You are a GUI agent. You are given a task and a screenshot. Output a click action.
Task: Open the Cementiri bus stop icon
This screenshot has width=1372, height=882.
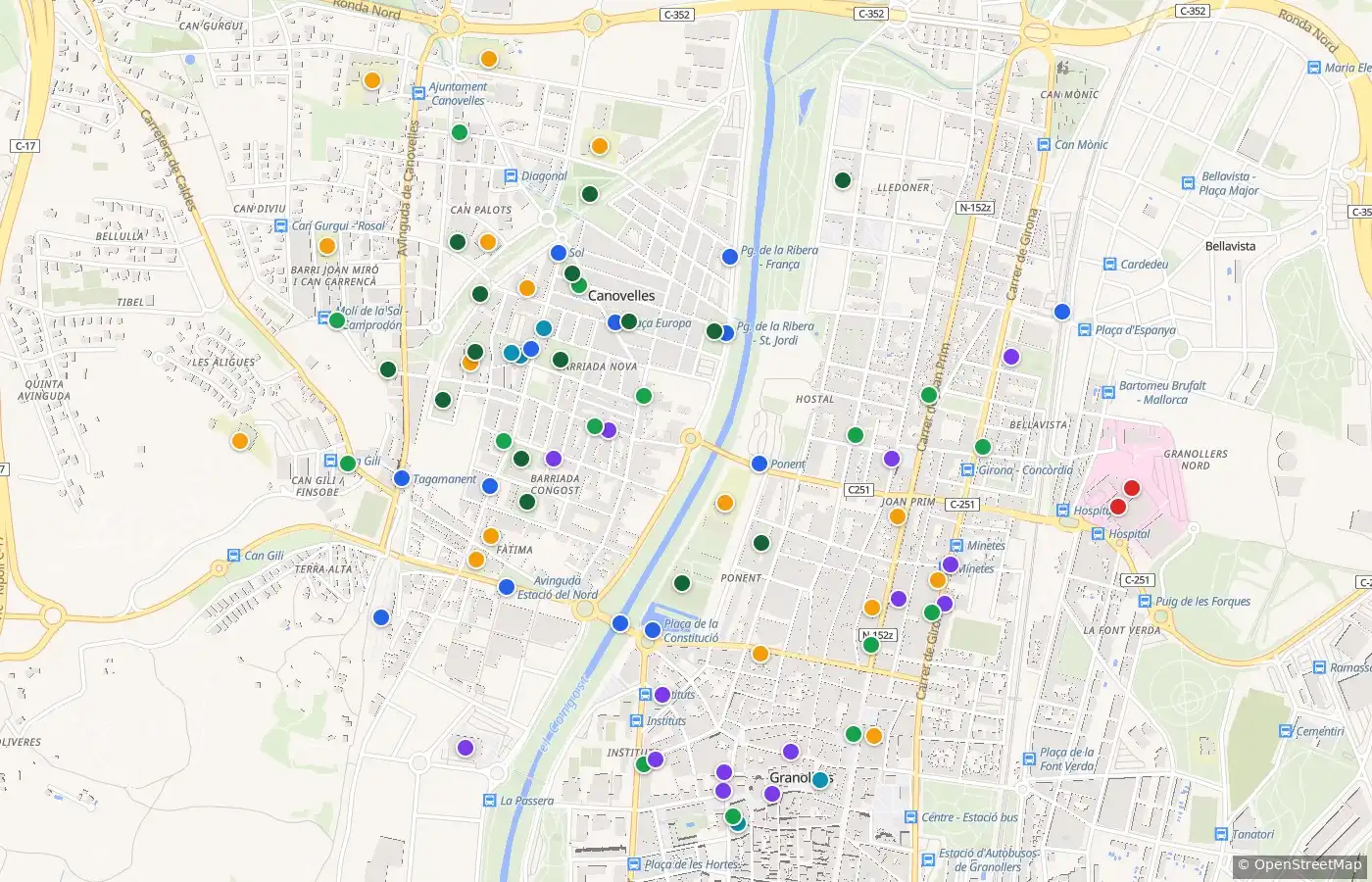pos(1286,731)
